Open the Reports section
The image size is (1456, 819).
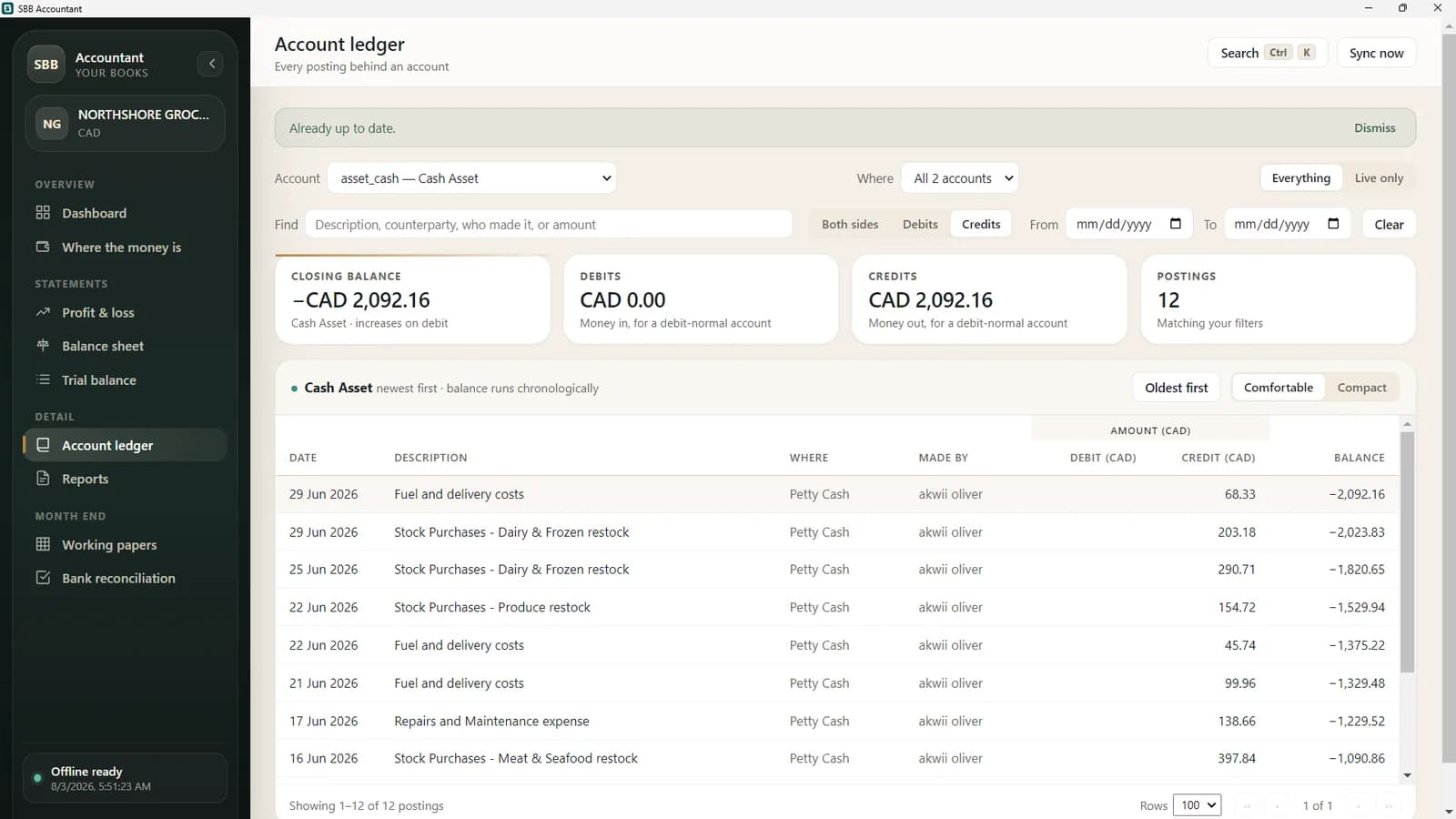click(126, 479)
